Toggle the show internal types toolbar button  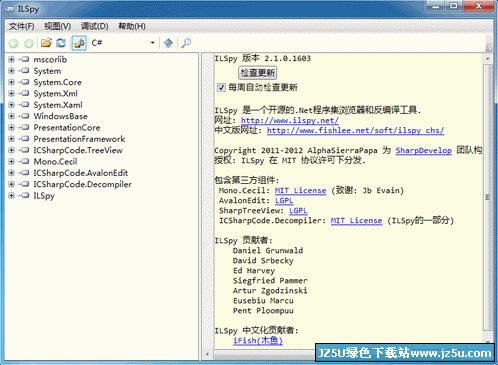coord(79,43)
